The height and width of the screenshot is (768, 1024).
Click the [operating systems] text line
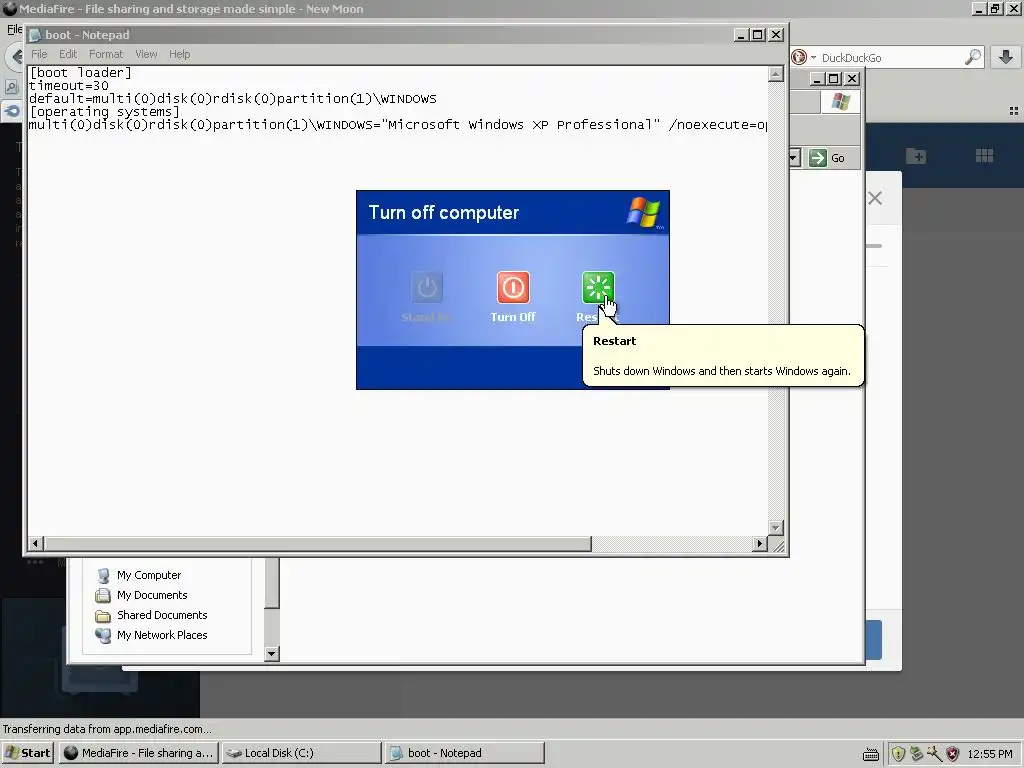point(104,112)
